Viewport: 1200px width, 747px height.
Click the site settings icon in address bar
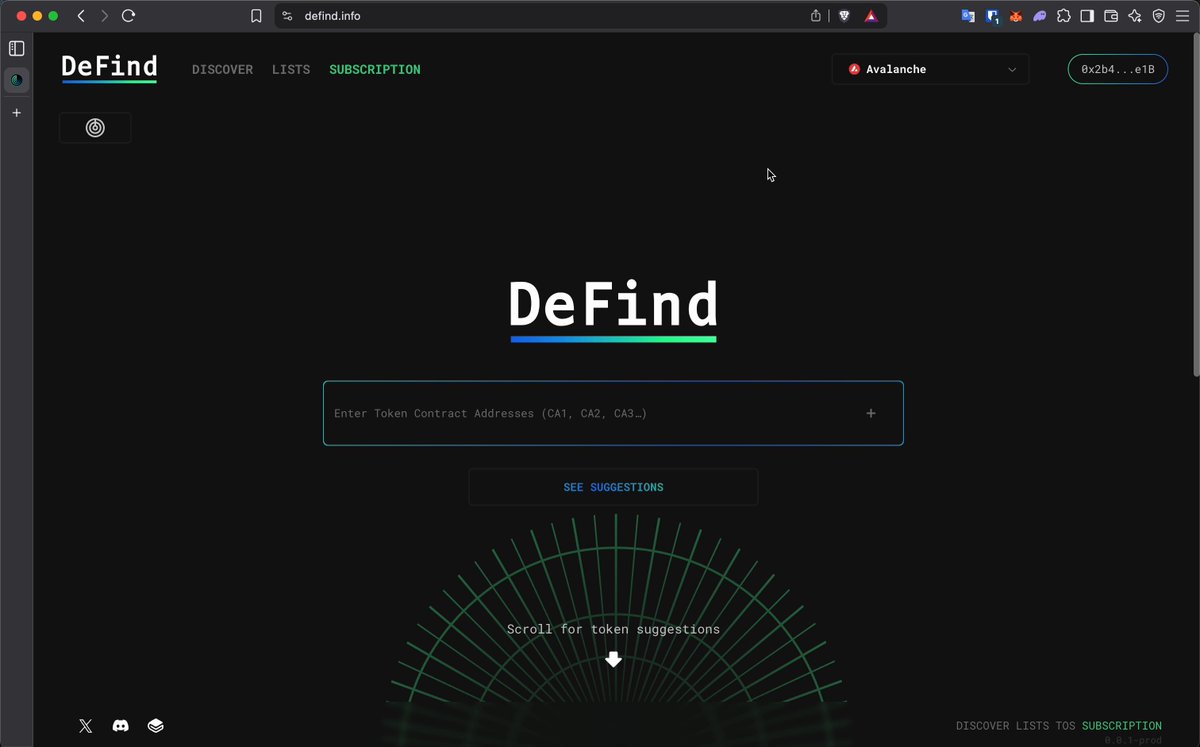(287, 16)
